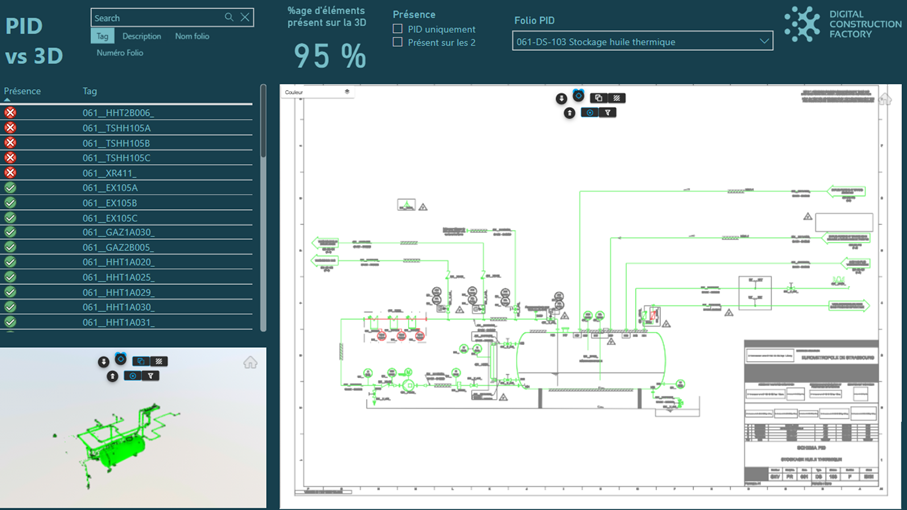This screenshot has width=907, height=510.
Task: Sort the list by Présence column
Action: tap(22, 91)
